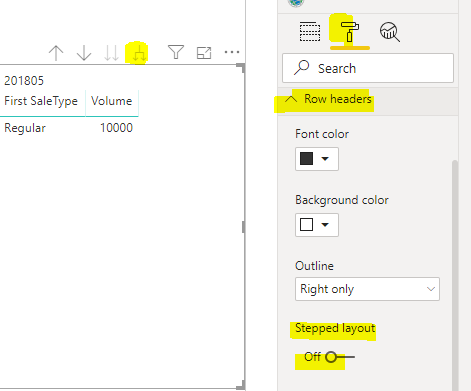Switch to the Format paint roller tab
The width and height of the screenshot is (471, 391).
350,32
